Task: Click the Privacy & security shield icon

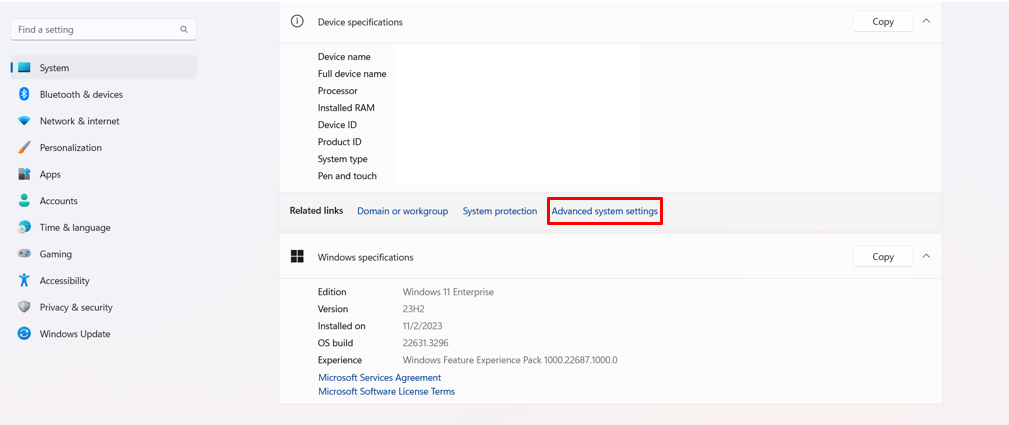Action: tap(24, 307)
